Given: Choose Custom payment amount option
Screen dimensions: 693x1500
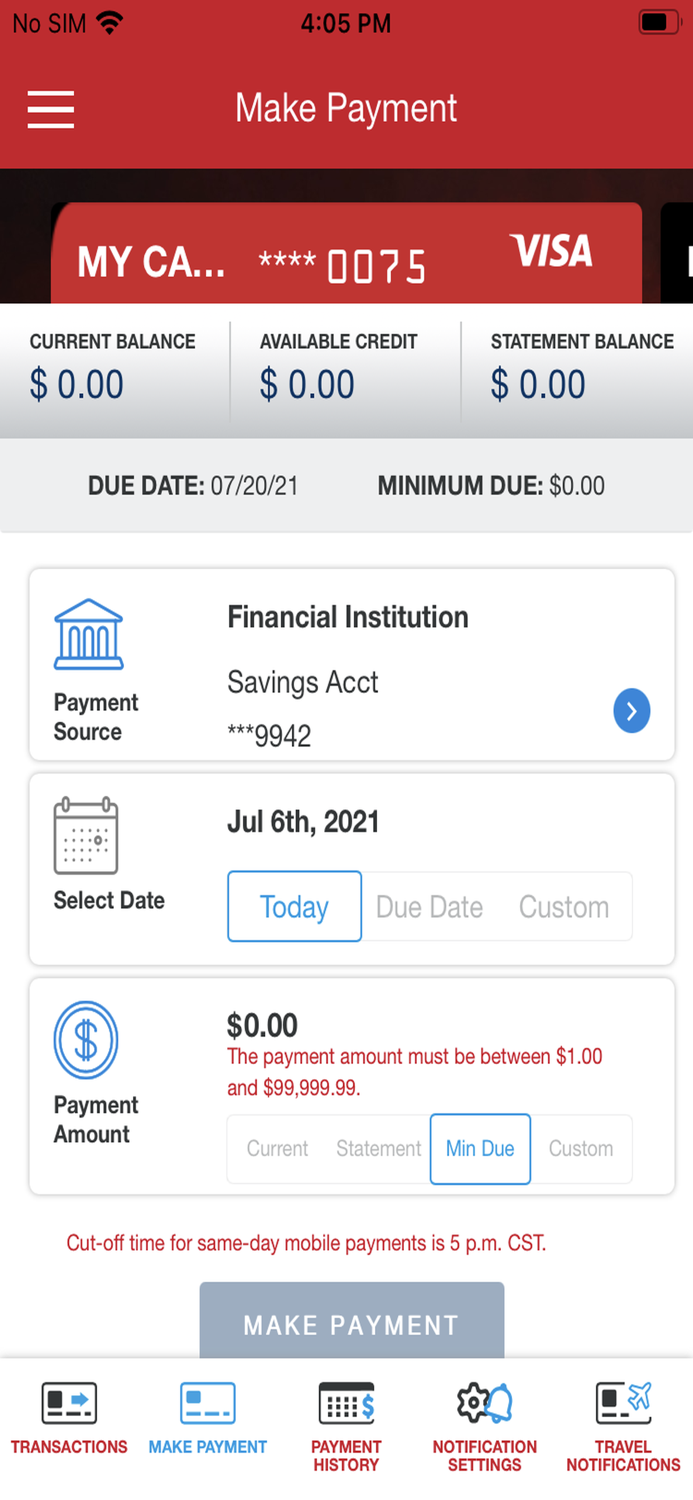Looking at the screenshot, I should point(581,1149).
